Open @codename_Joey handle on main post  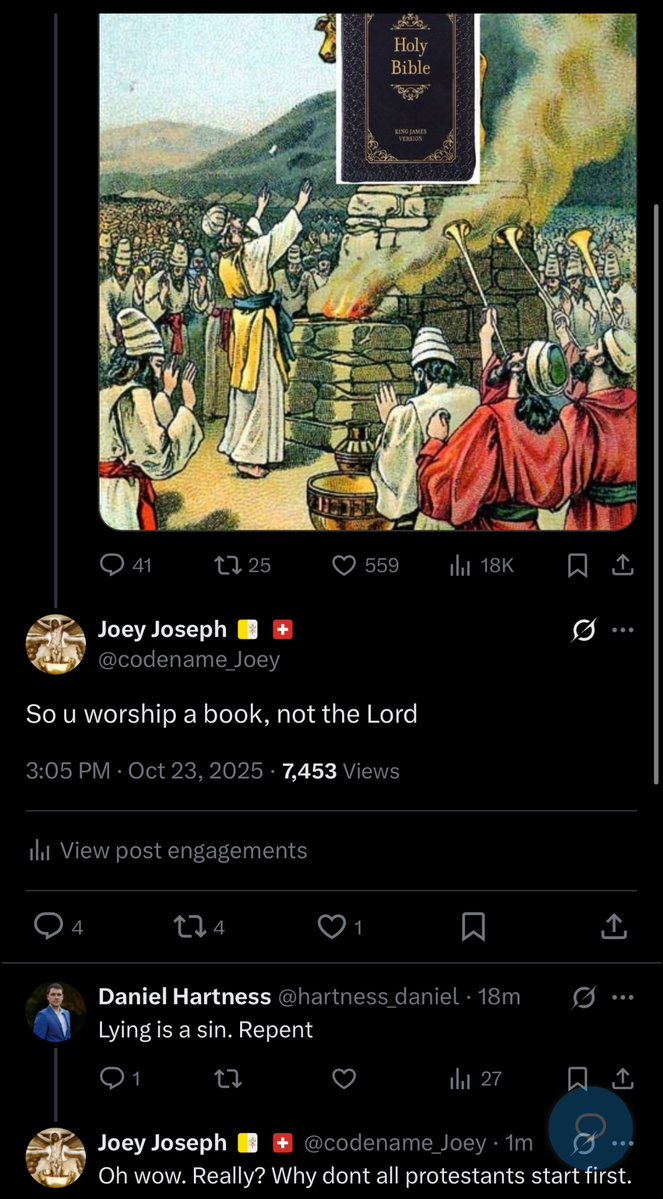click(190, 659)
